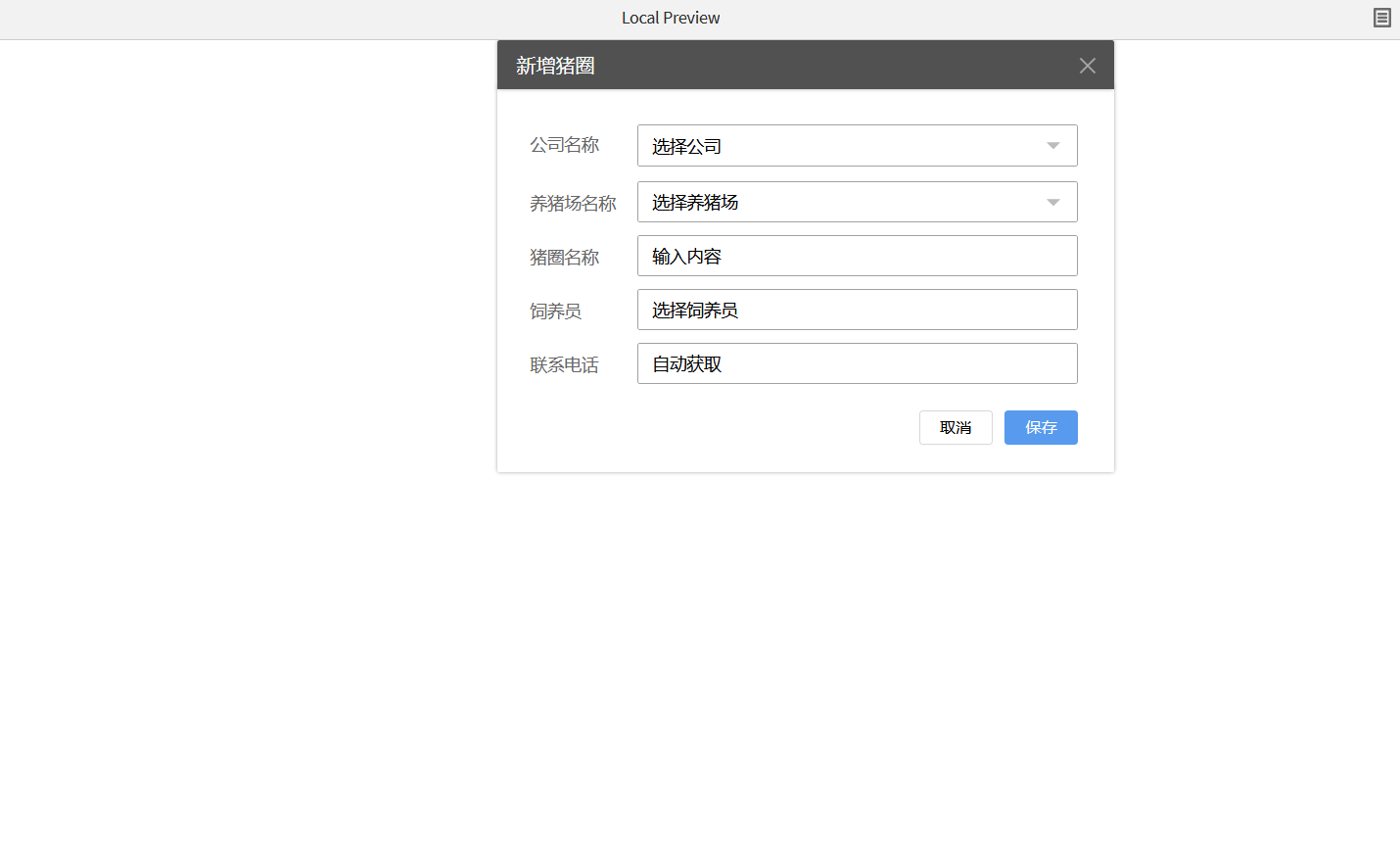The width and height of the screenshot is (1400, 863).
Task: Click the 保存 button
Action: (1041, 427)
